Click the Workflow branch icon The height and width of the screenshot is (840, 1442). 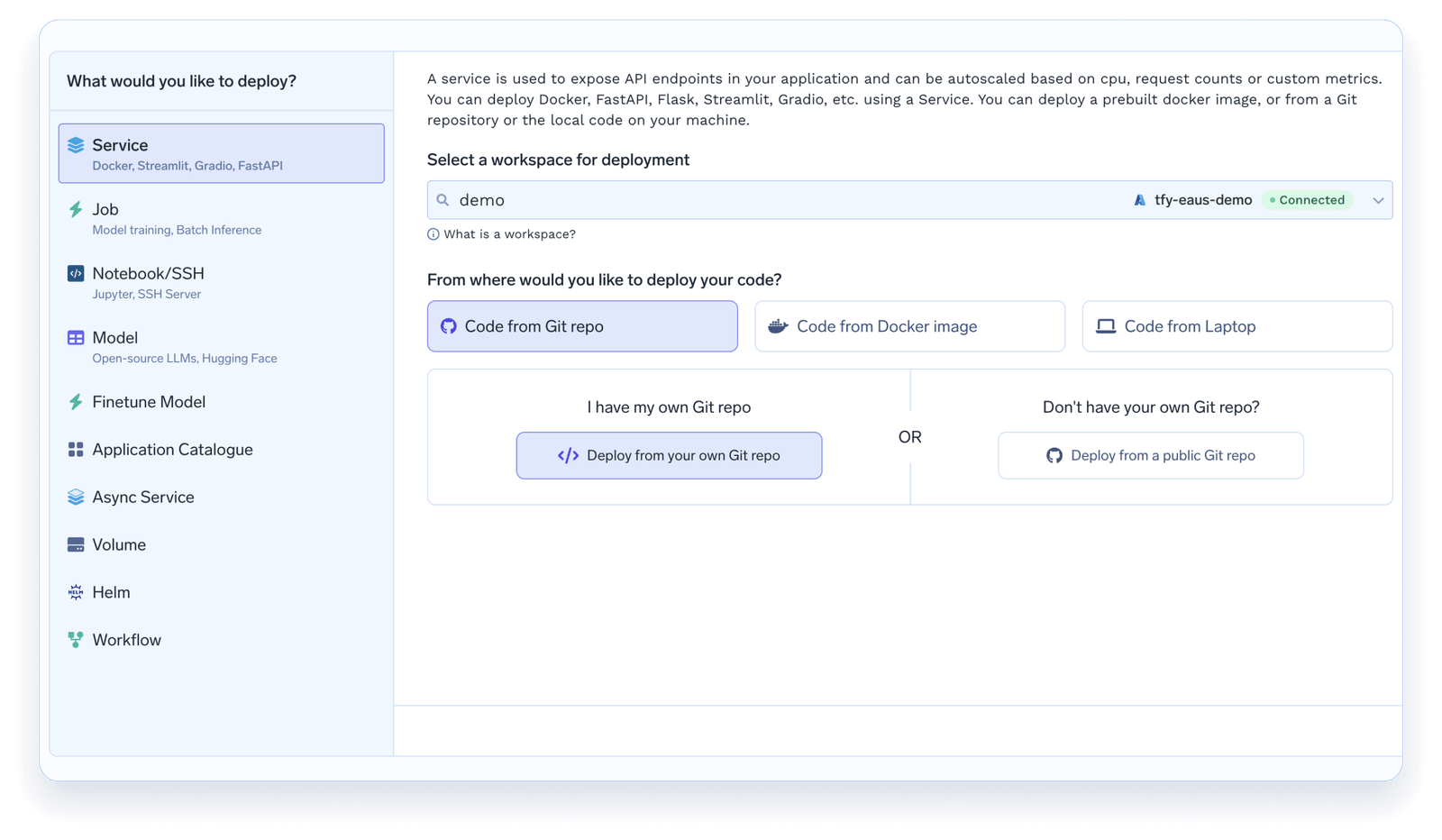pos(76,640)
